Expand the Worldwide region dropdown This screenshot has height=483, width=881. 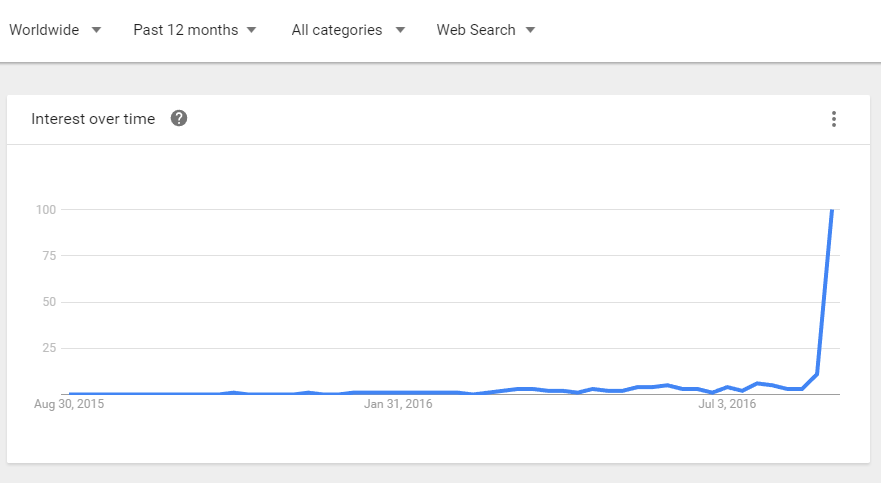pyautogui.click(x=54, y=30)
